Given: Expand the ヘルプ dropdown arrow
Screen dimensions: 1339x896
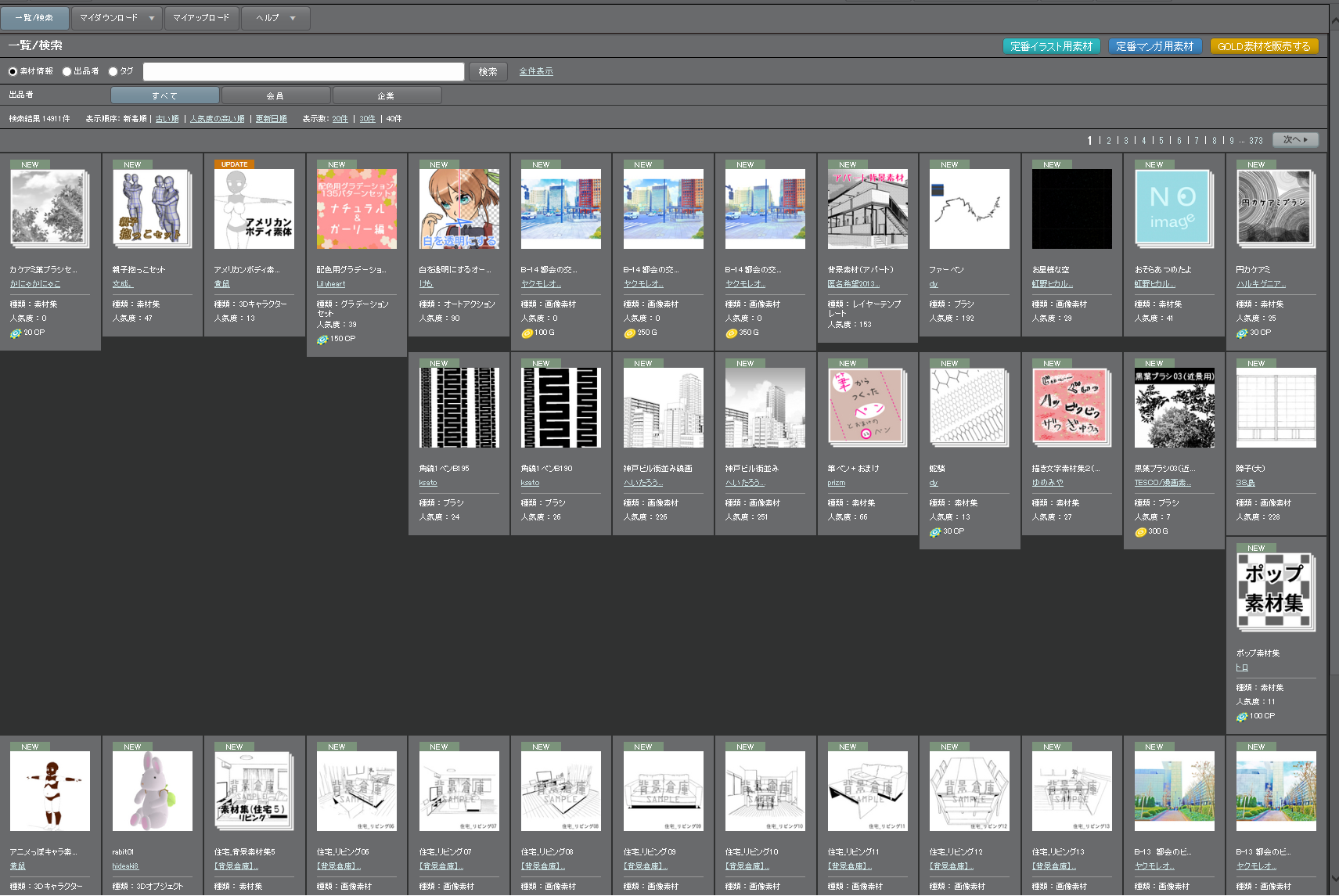Looking at the screenshot, I should click(x=293, y=18).
